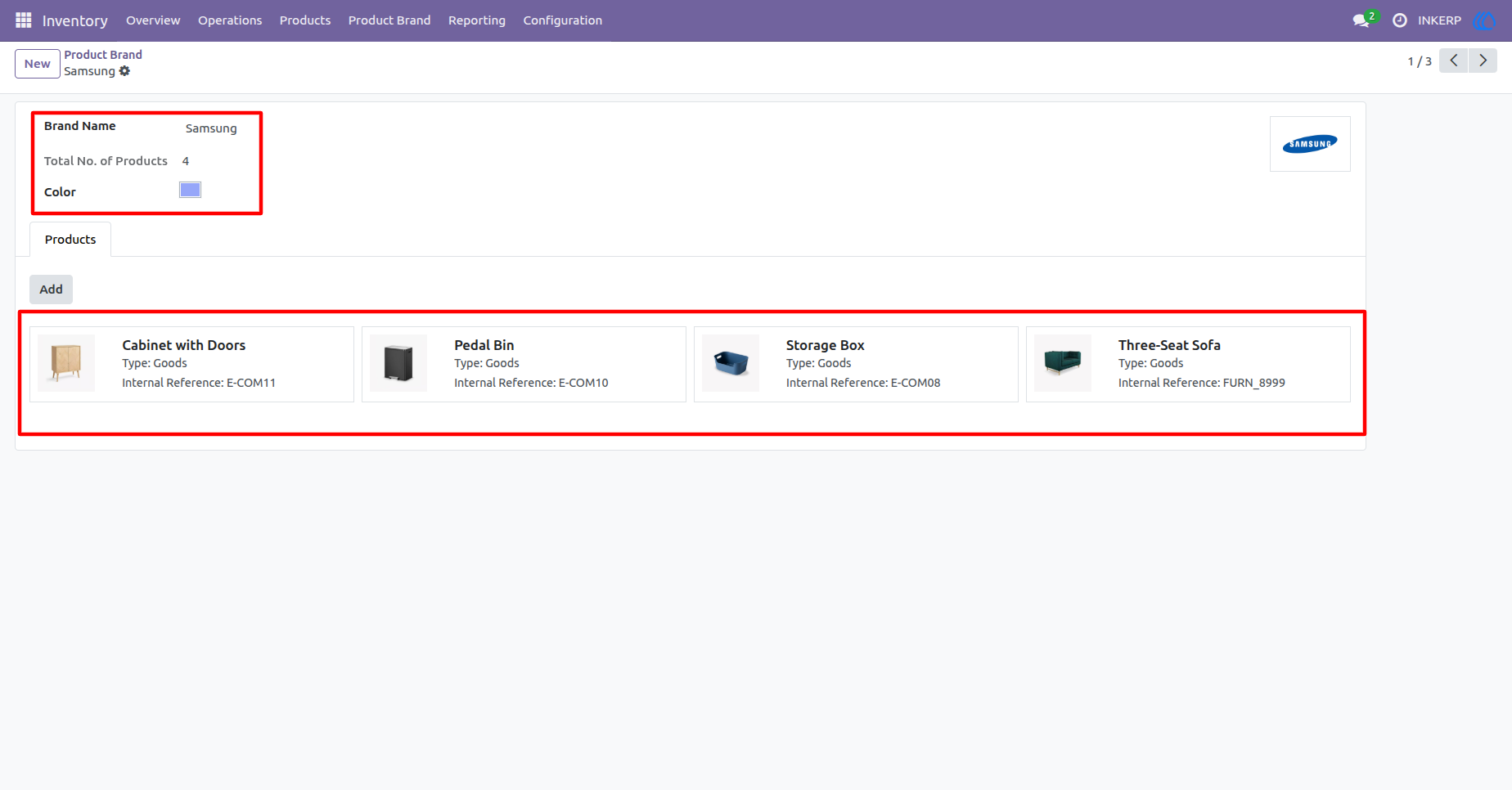Image resolution: width=1512 pixels, height=790 pixels.
Task: Click the New button
Action: (38, 64)
